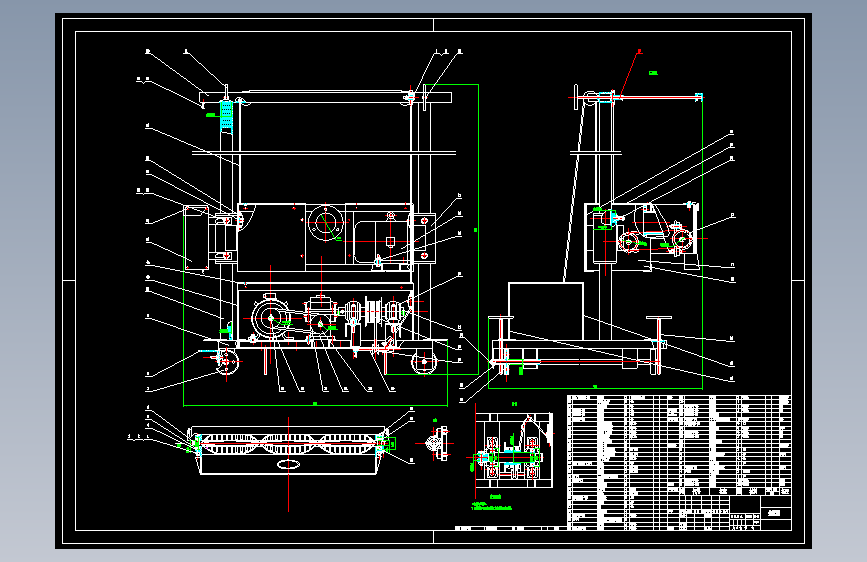Image resolution: width=867 pixels, height=562 pixels.
Task: Click the parts list table in title block
Action: click(679, 462)
